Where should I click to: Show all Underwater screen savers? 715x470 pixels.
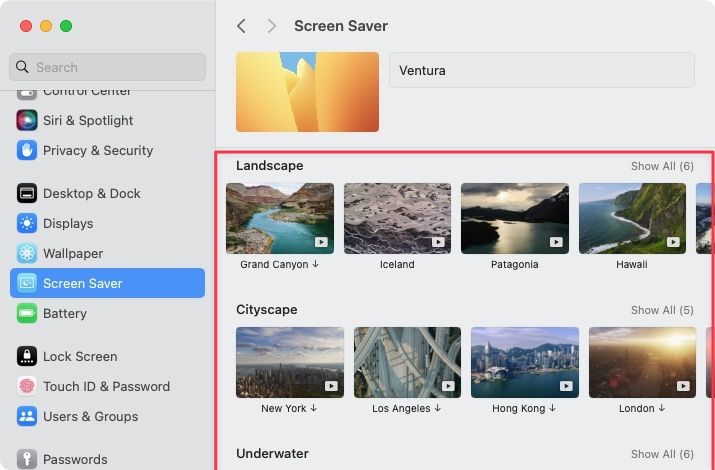click(x=661, y=454)
